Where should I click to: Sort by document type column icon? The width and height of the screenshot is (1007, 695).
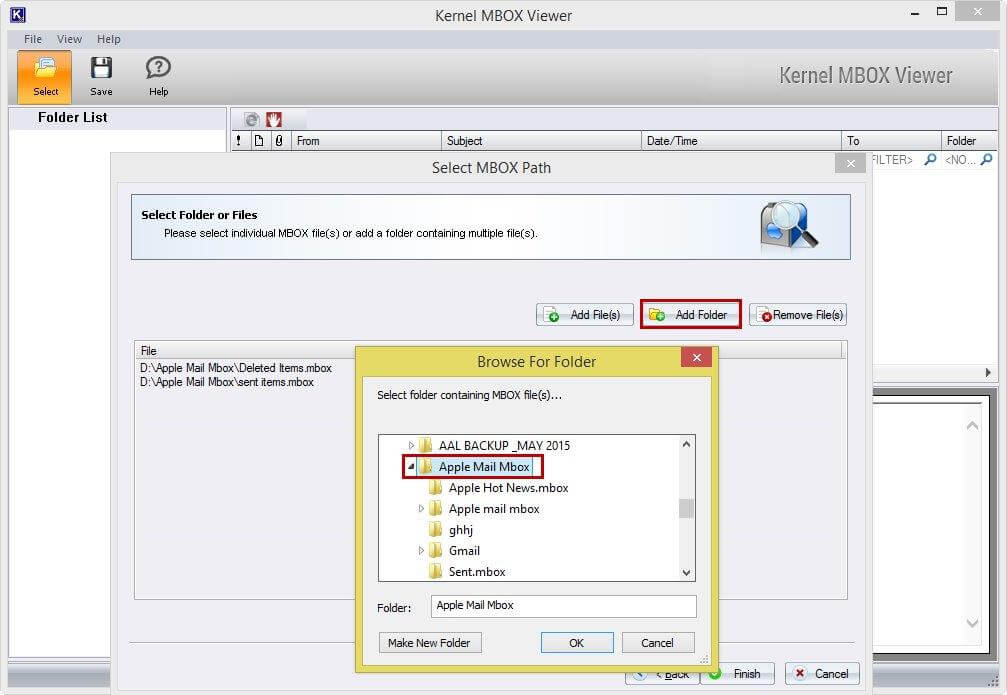tap(259, 141)
